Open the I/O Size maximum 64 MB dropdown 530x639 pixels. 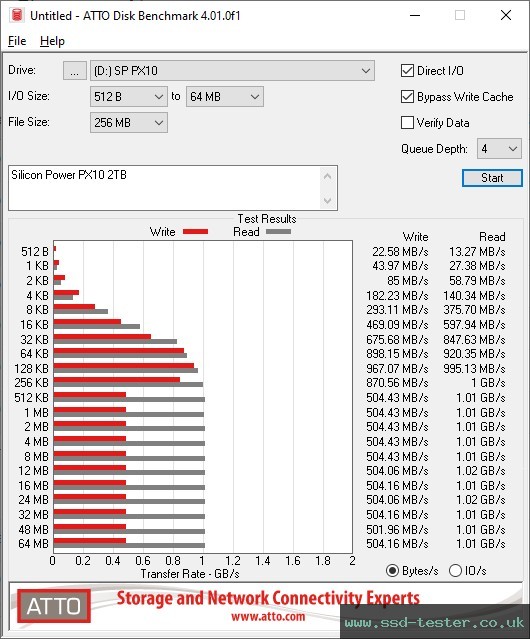(x=225, y=97)
